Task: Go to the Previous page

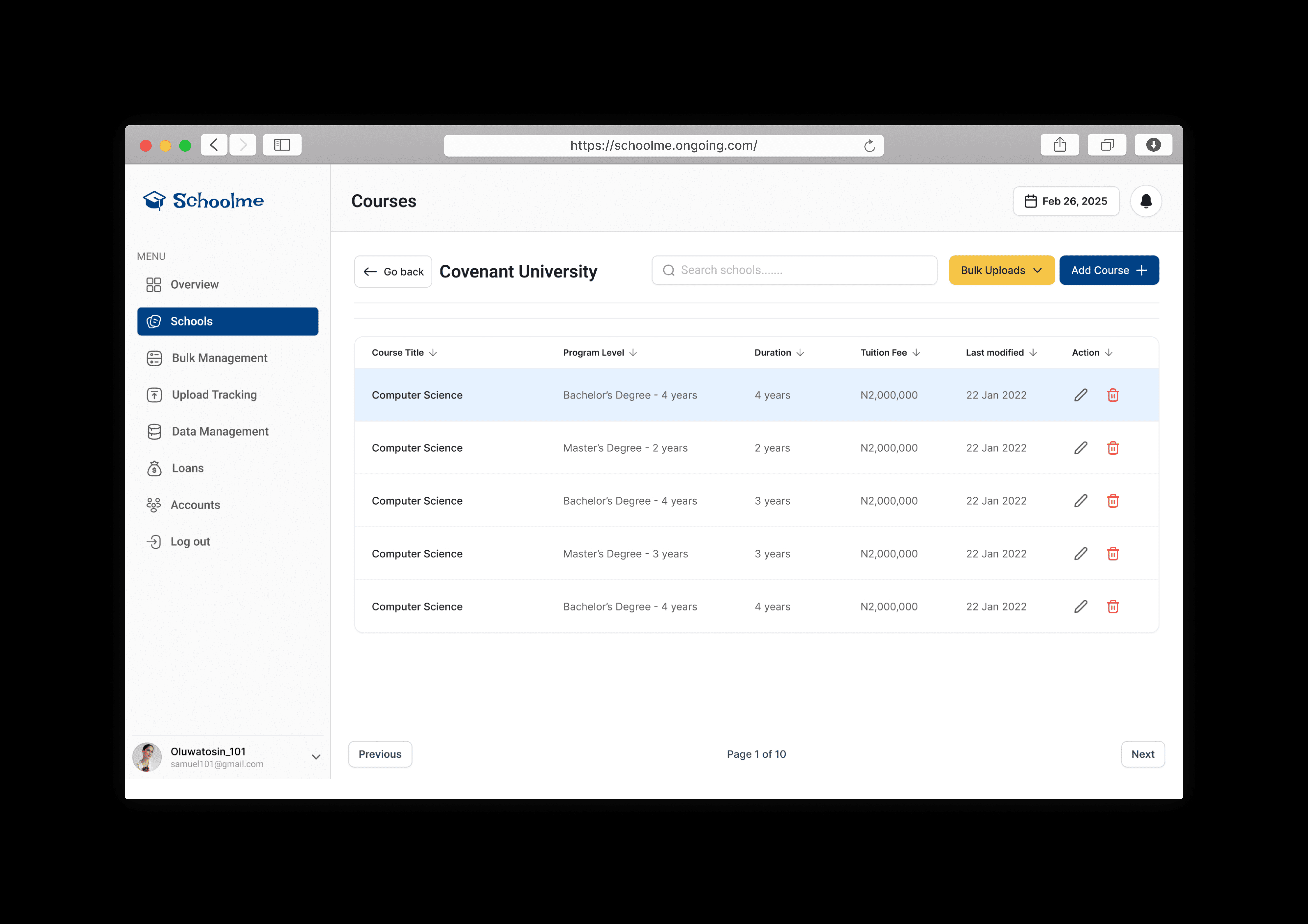Action: pos(380,754)
